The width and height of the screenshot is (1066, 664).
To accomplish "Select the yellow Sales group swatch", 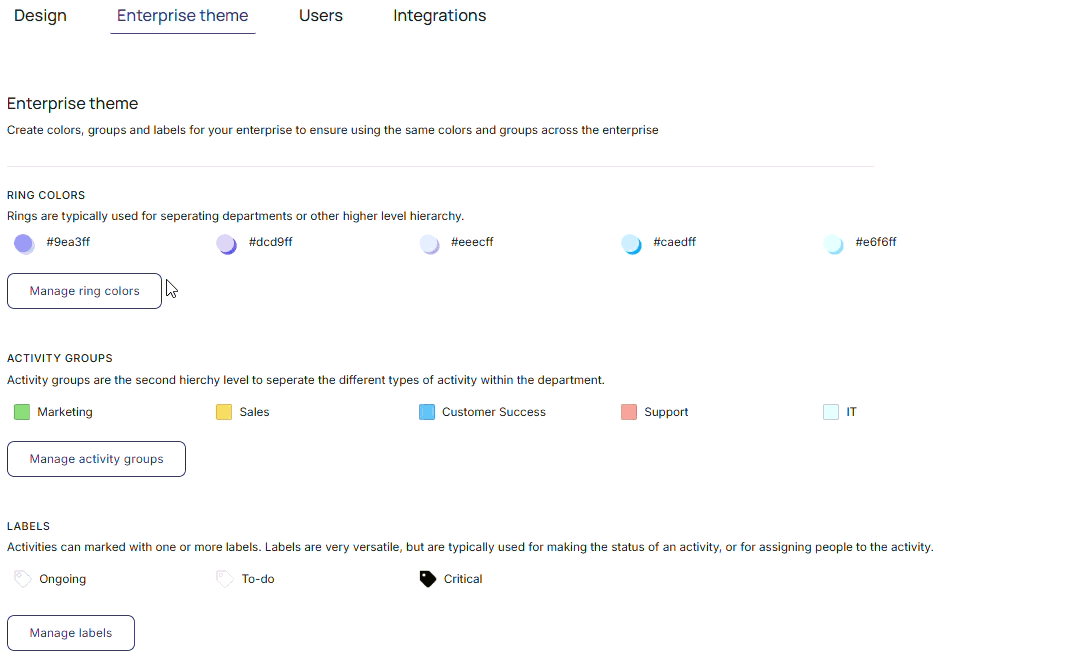I will 224,412.
